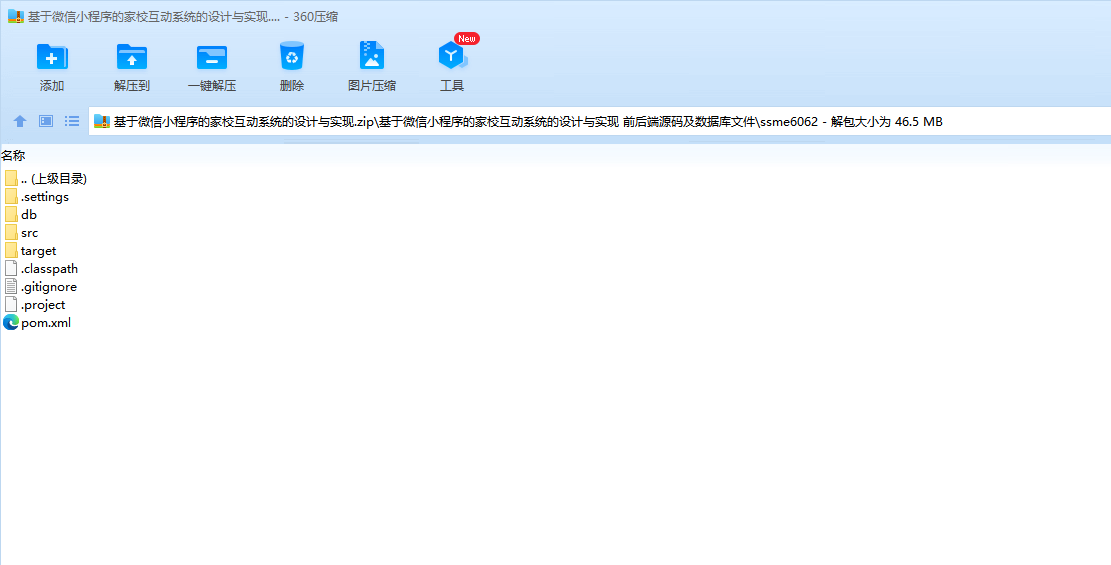Select the pom.xml Edge icon
1111x565 pixels.
pos(11,323)
